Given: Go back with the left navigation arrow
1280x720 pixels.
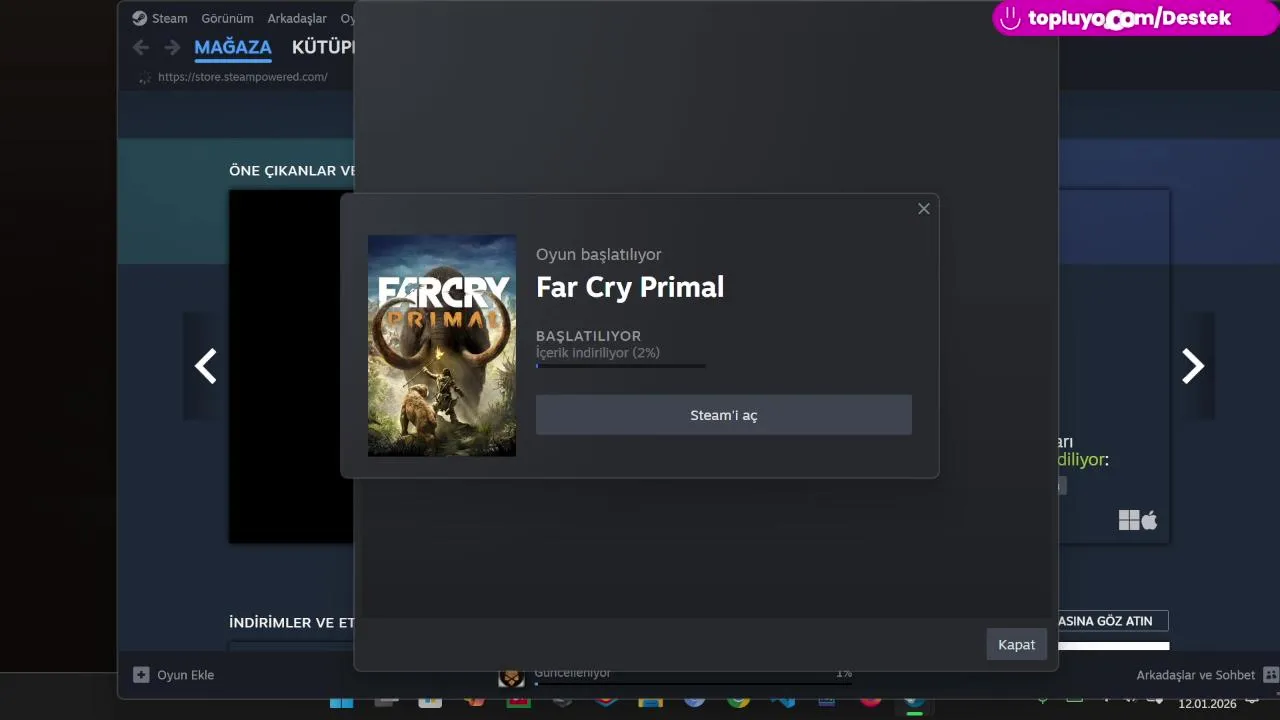Looking at the screenshot, I should click(x=141, y=47).
